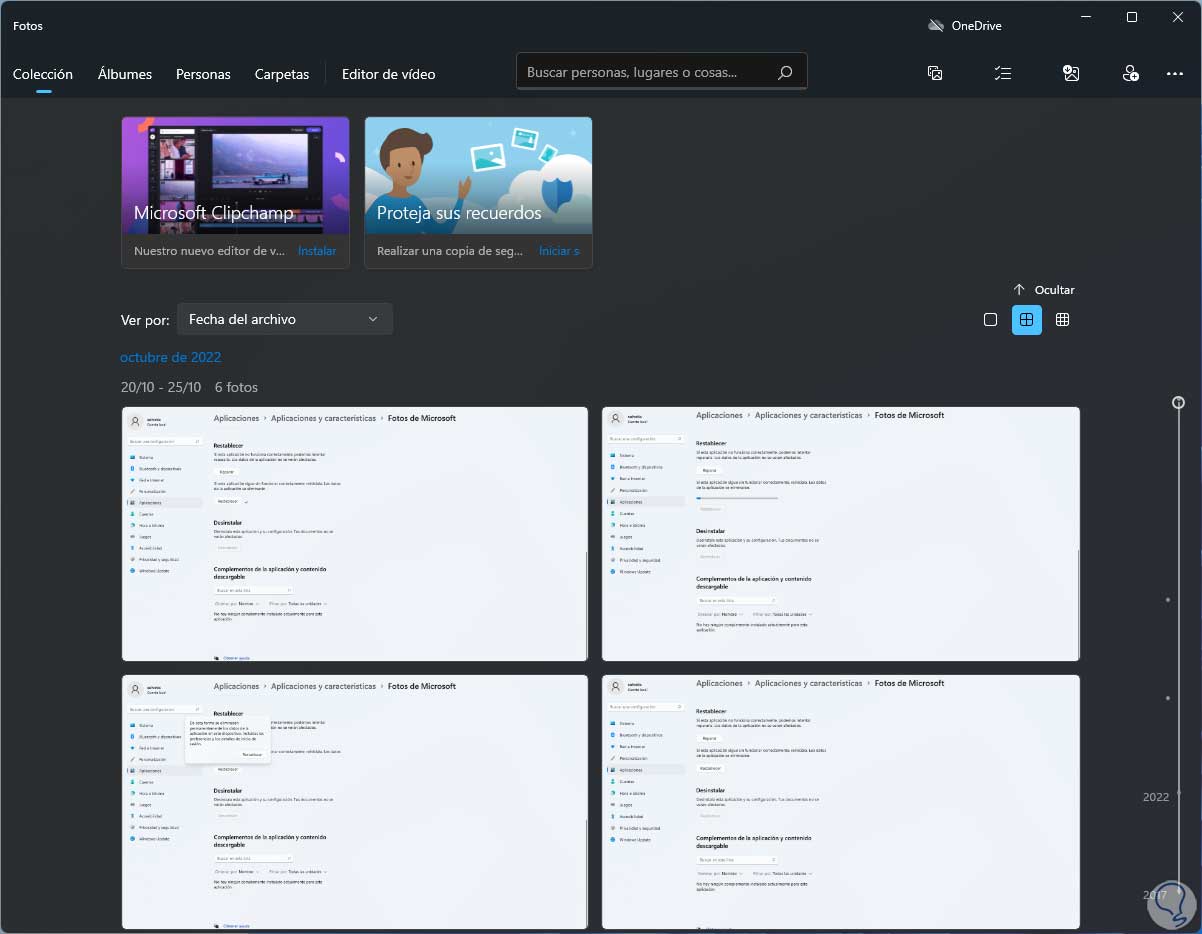
Task: Click the import pictures icon
Action: coord(1071,73)
